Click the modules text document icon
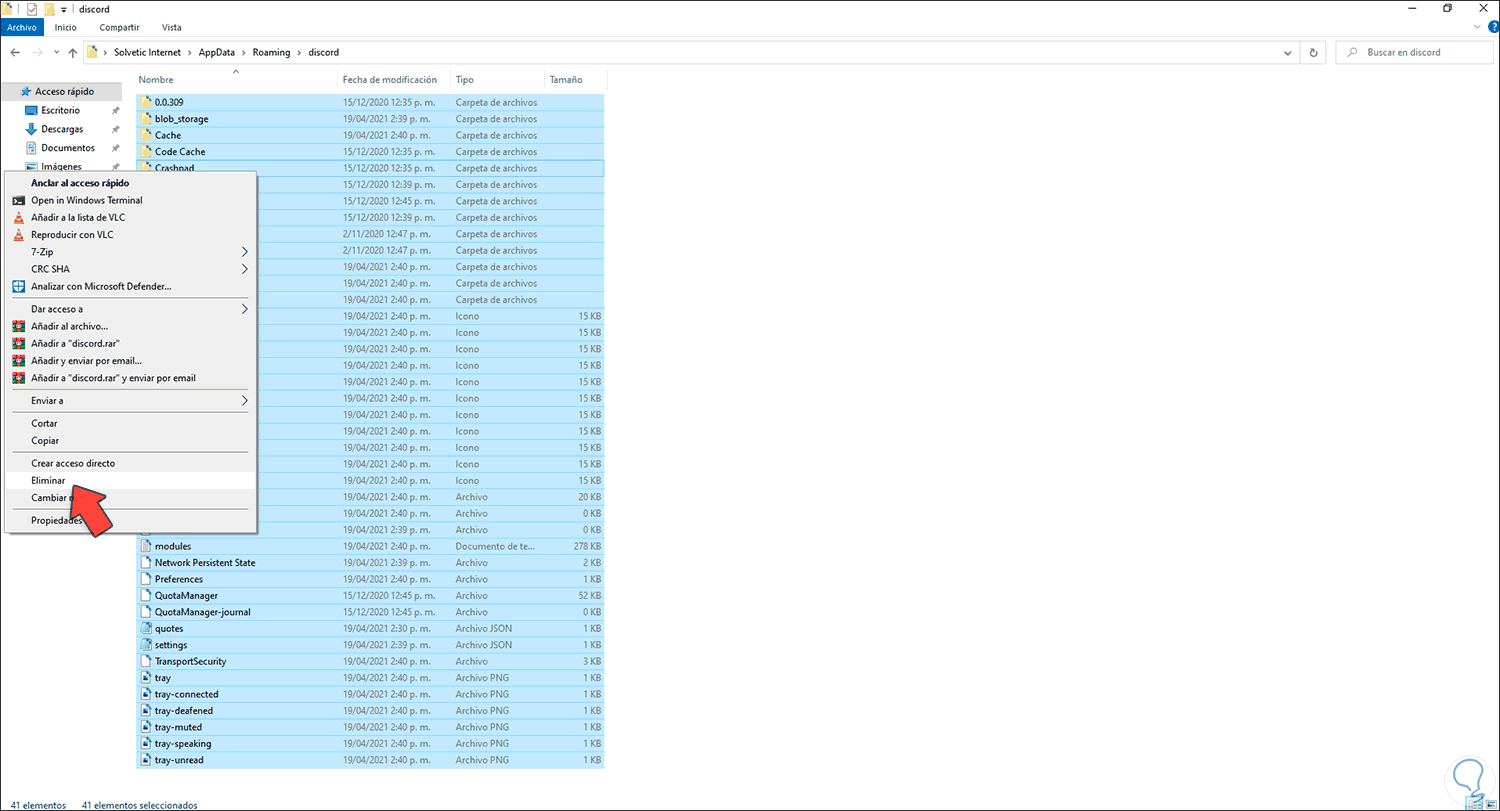 146,546
